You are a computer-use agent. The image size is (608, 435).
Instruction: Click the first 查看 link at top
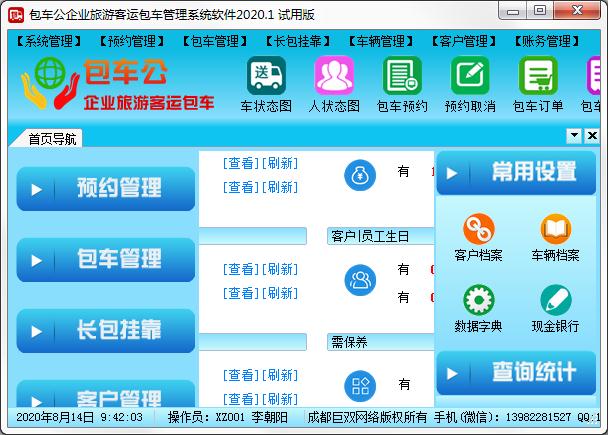pyautogui.click(x=240, y=163)
